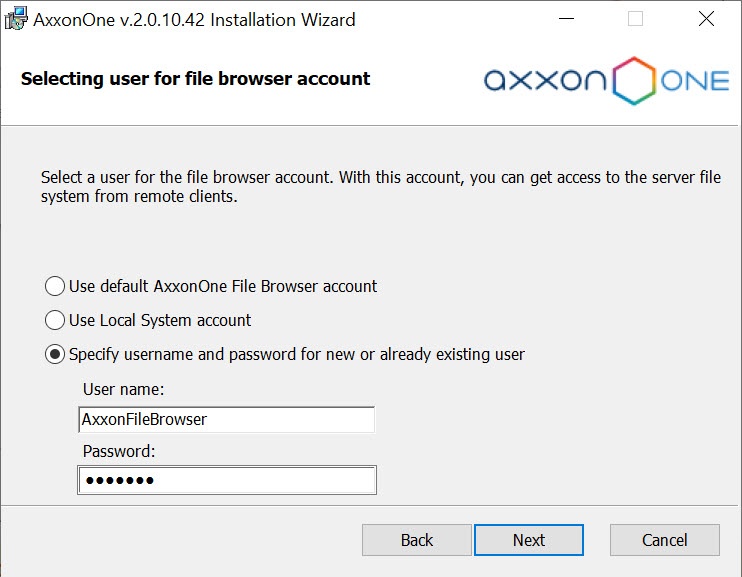
Task: Minimize the Installation Wizard window
Action: click(x=565, y=19)
